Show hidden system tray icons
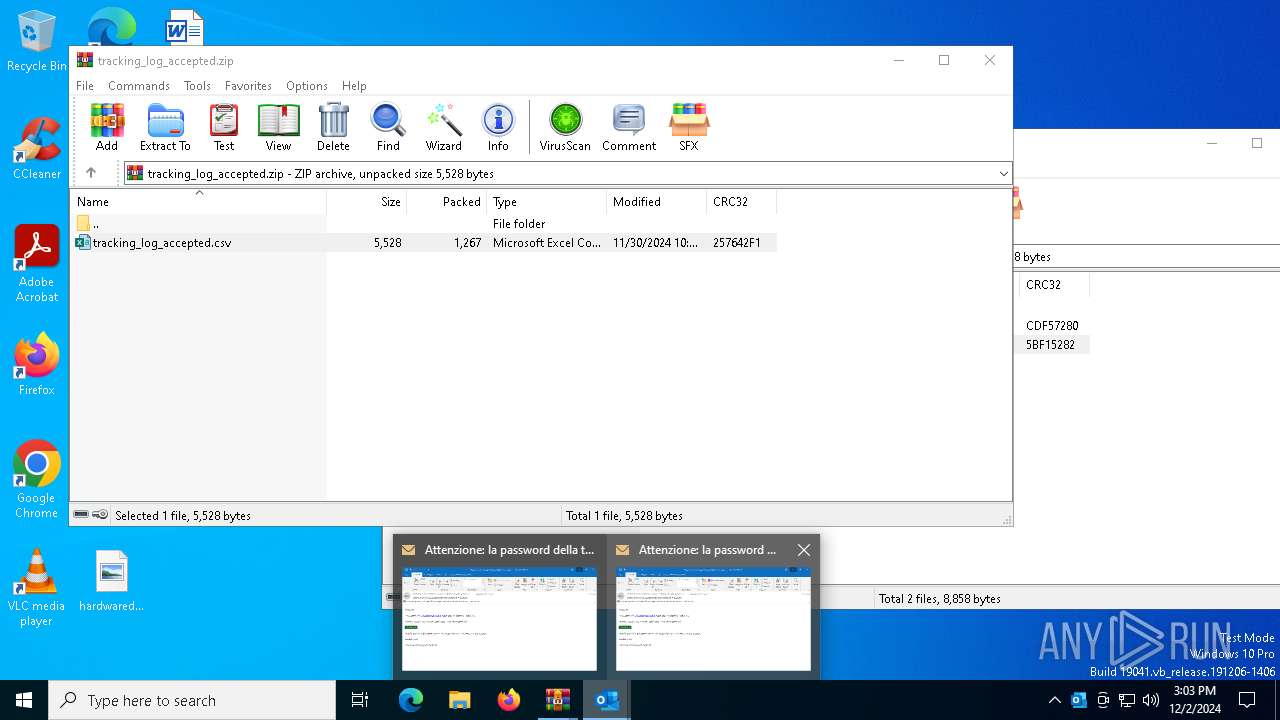This screenshot has height=720, width=1280. click(1054, 700)
